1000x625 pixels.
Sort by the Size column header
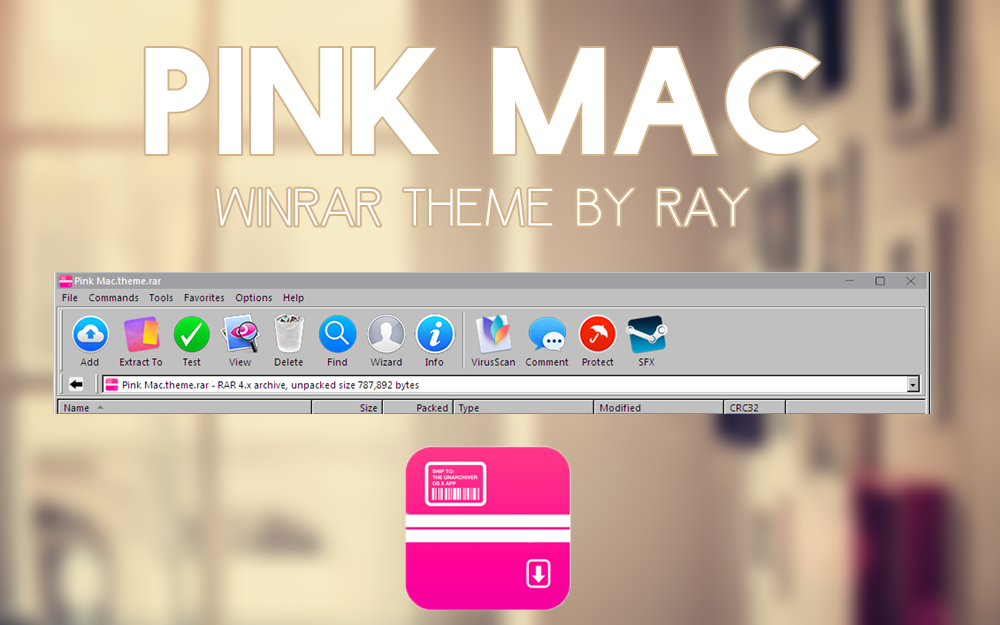[x=347, y=408]
